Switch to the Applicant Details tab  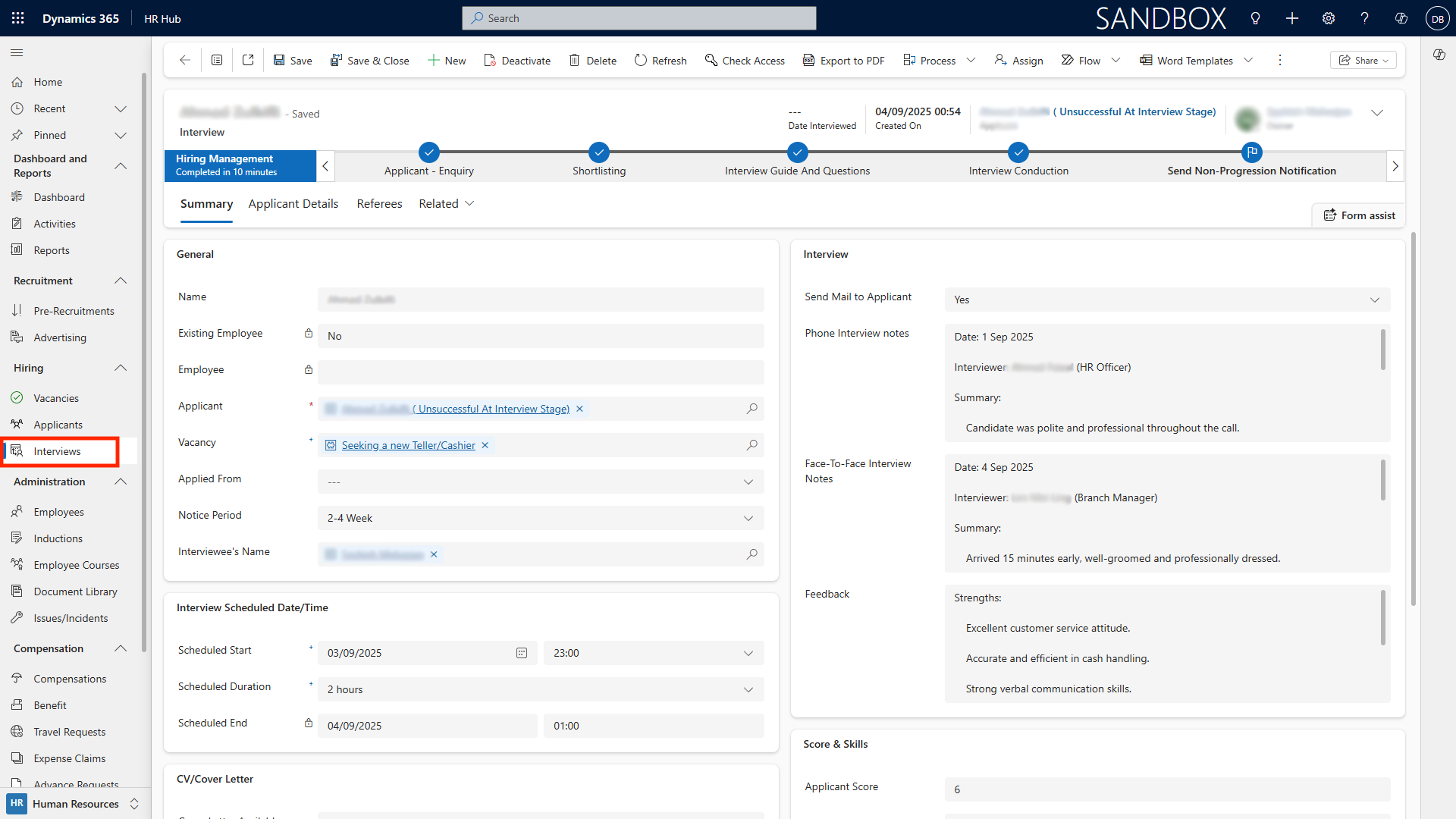tap(293, 204)
